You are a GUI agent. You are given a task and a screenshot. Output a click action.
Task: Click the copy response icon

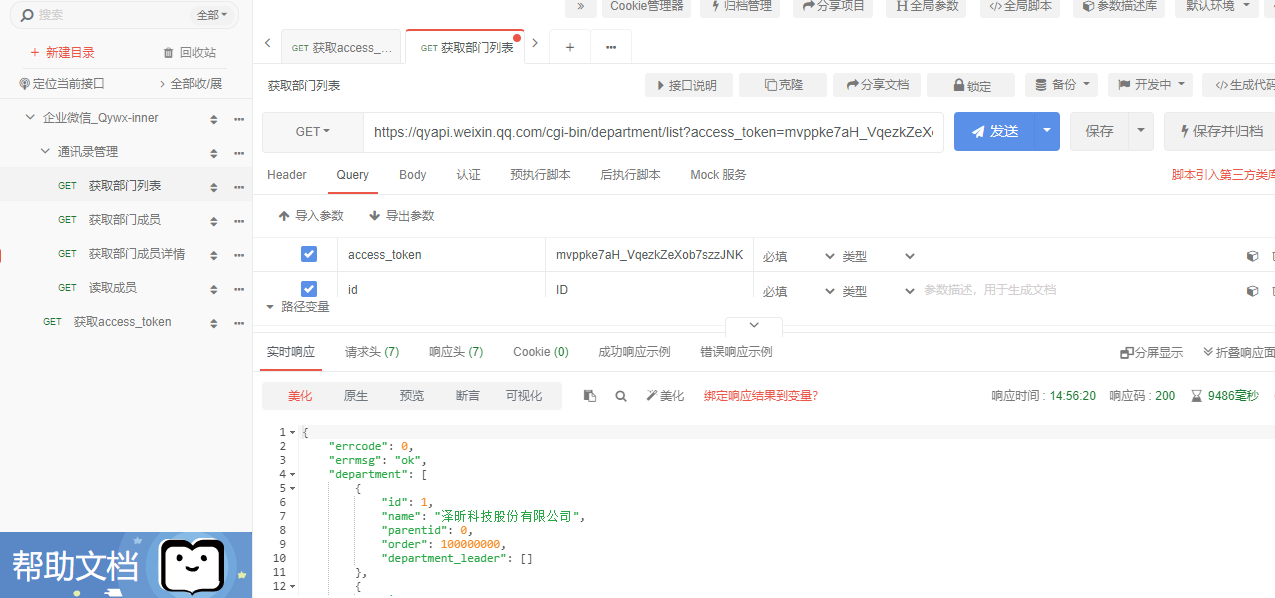[x=590, y=396]
